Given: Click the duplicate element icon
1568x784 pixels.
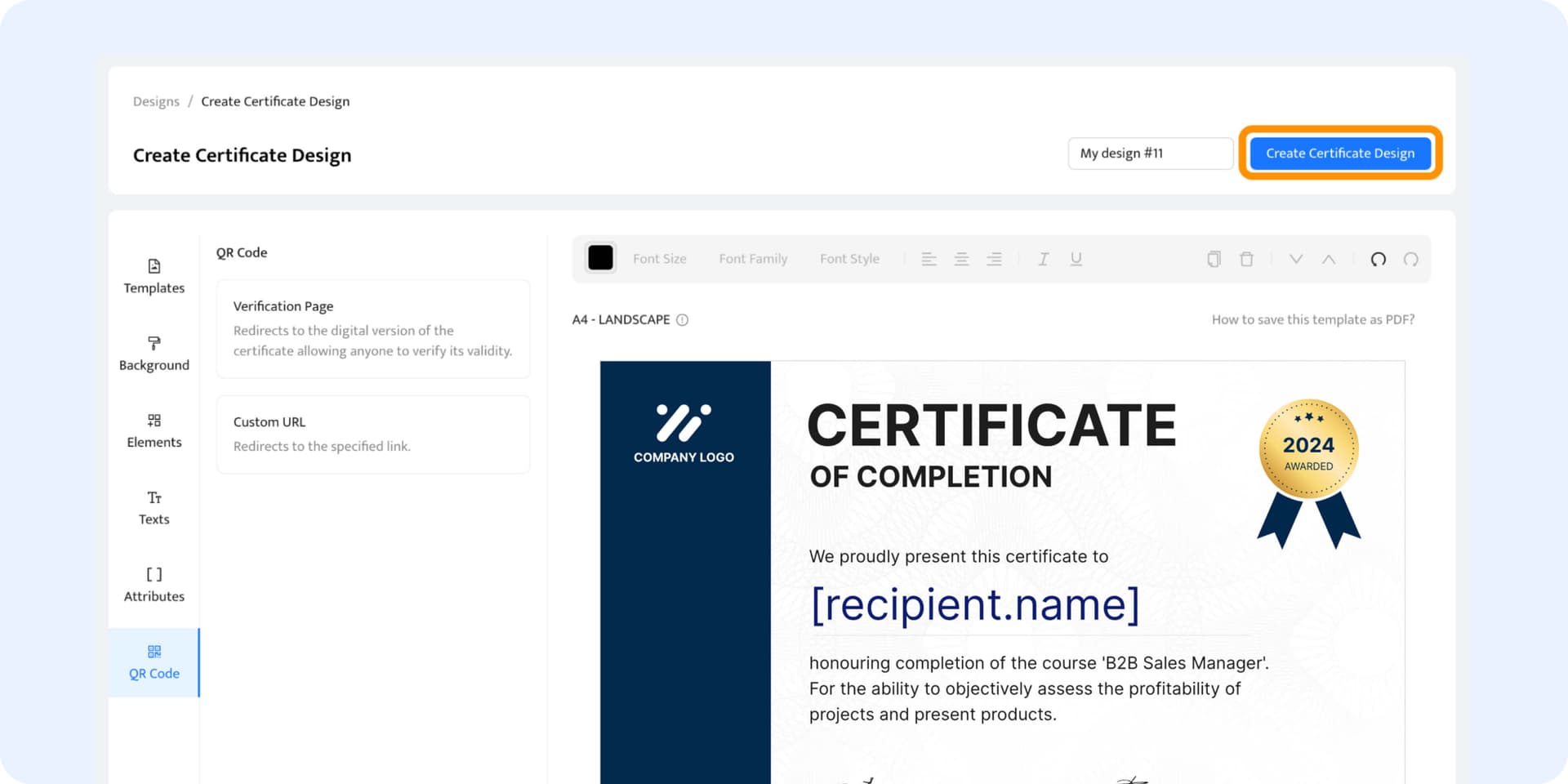Looking at the screenshot, I should [1214, 259].
